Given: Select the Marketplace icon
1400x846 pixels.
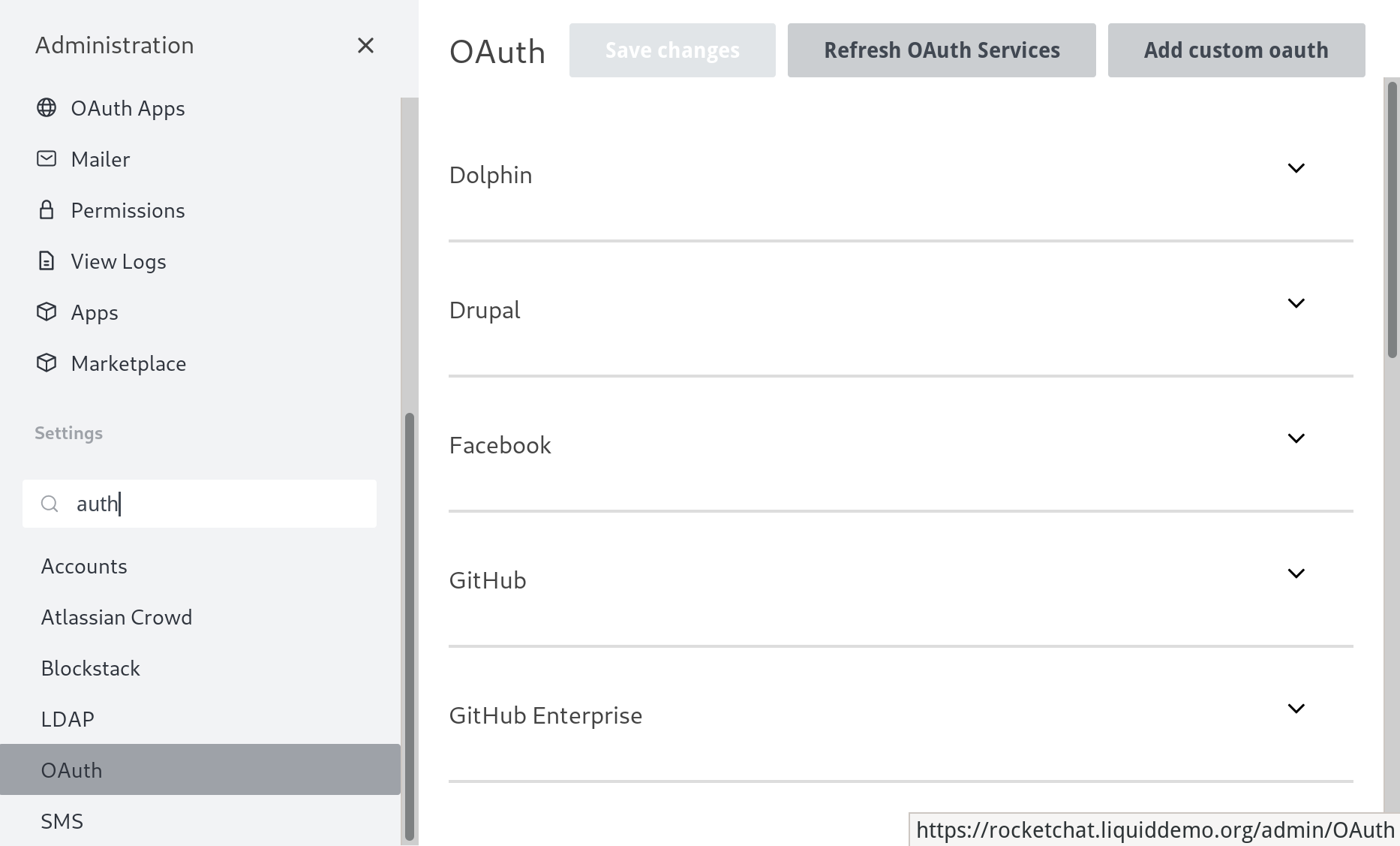Looking at the screenshot, I should coord(47,363).
